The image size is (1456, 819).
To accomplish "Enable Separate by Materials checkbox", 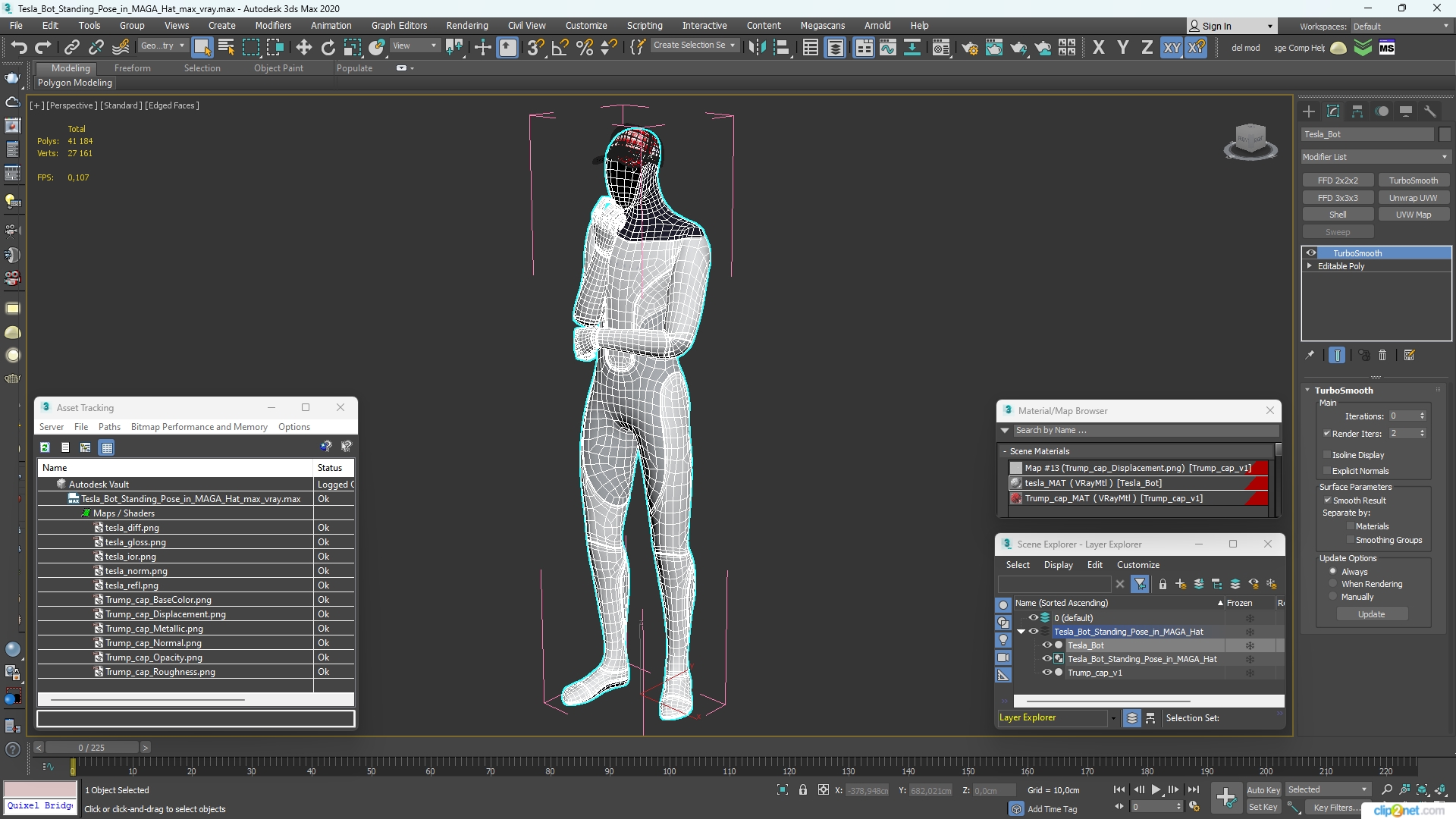I will point(1351,526).
